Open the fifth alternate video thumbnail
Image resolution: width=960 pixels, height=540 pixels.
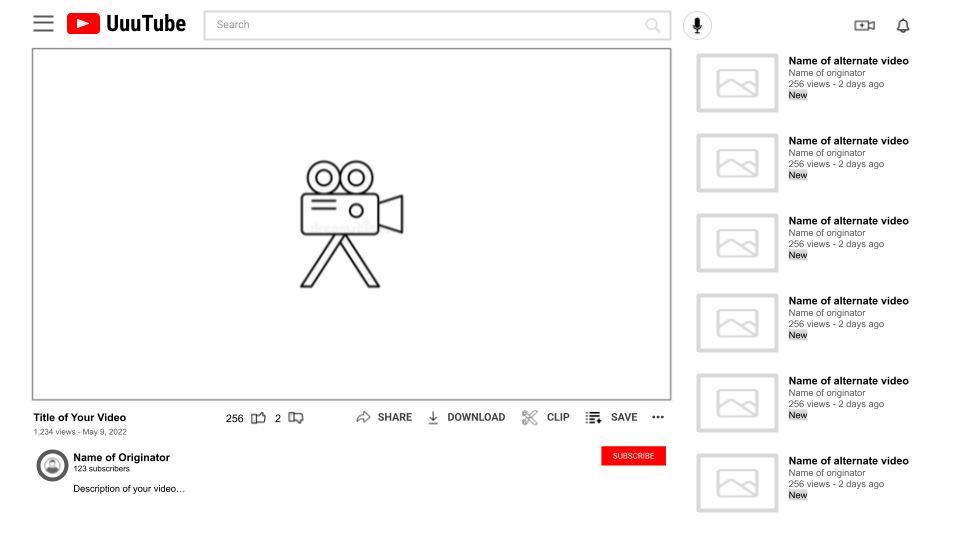[x=737, y=403]
